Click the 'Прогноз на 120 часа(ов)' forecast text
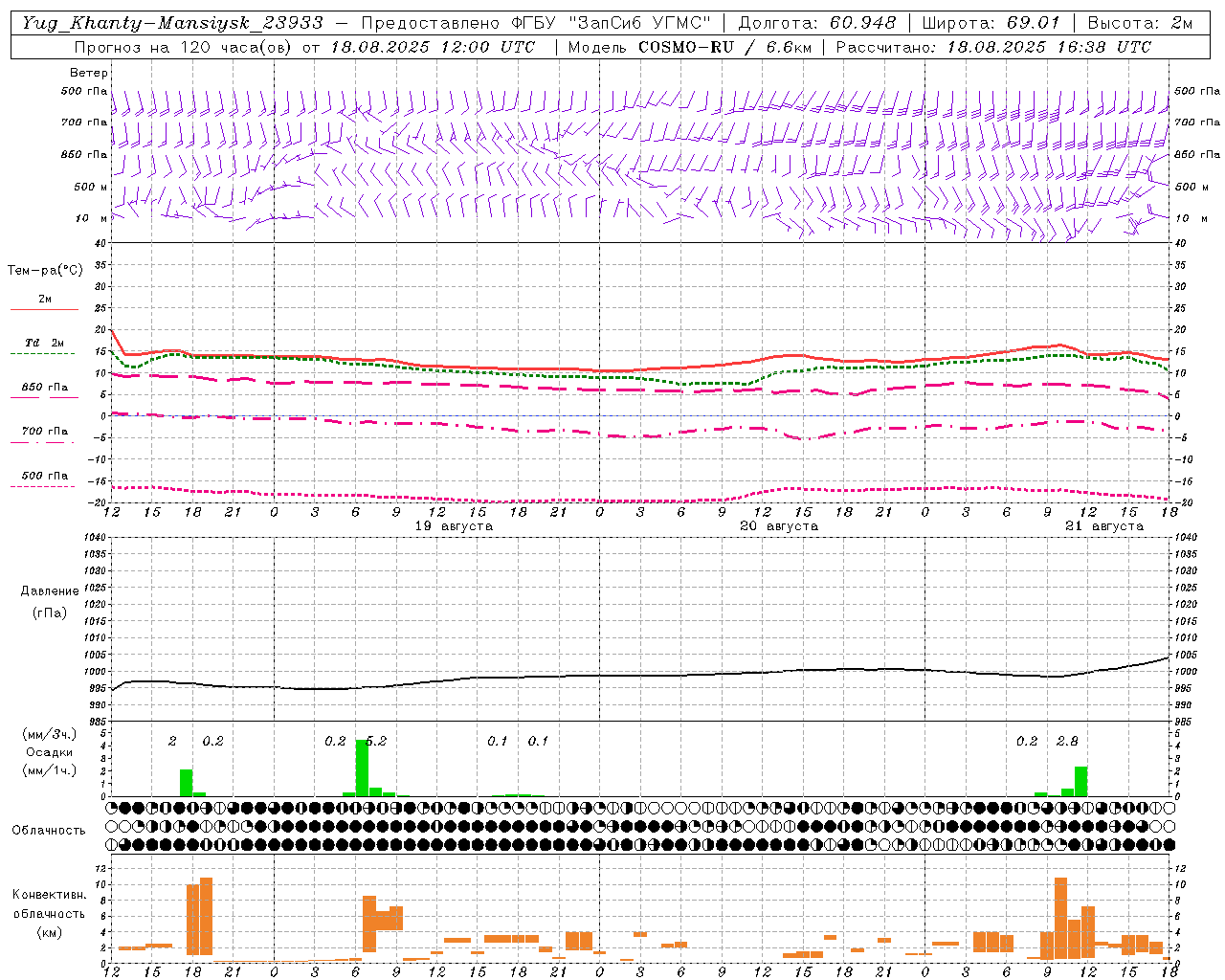 (x=185, y=47)
